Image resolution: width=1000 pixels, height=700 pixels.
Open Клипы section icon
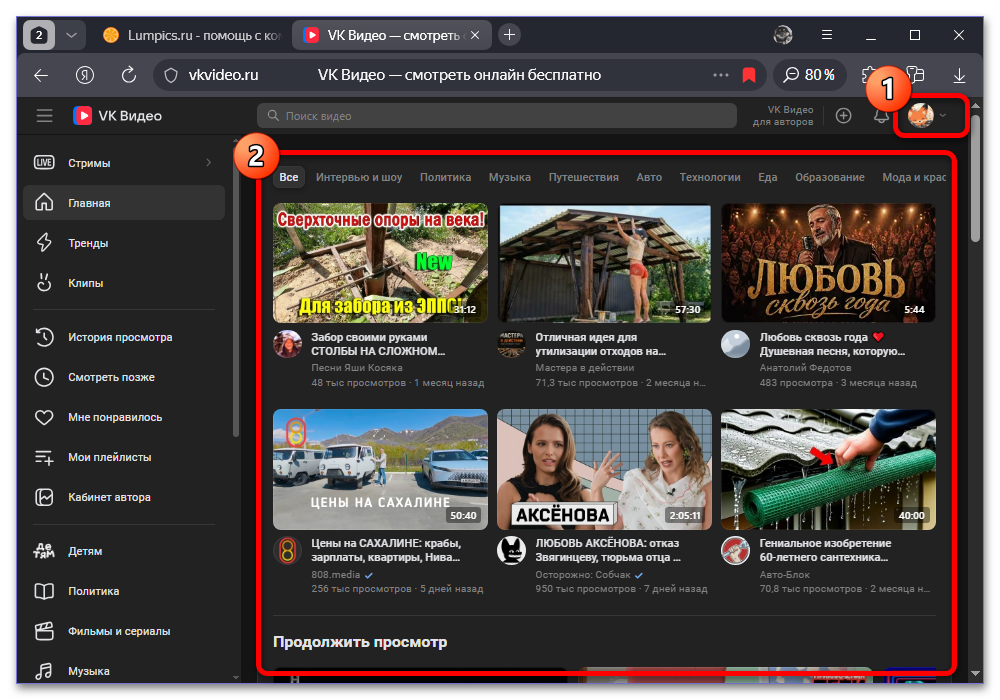pyautogui.click(x=44, y=282)
